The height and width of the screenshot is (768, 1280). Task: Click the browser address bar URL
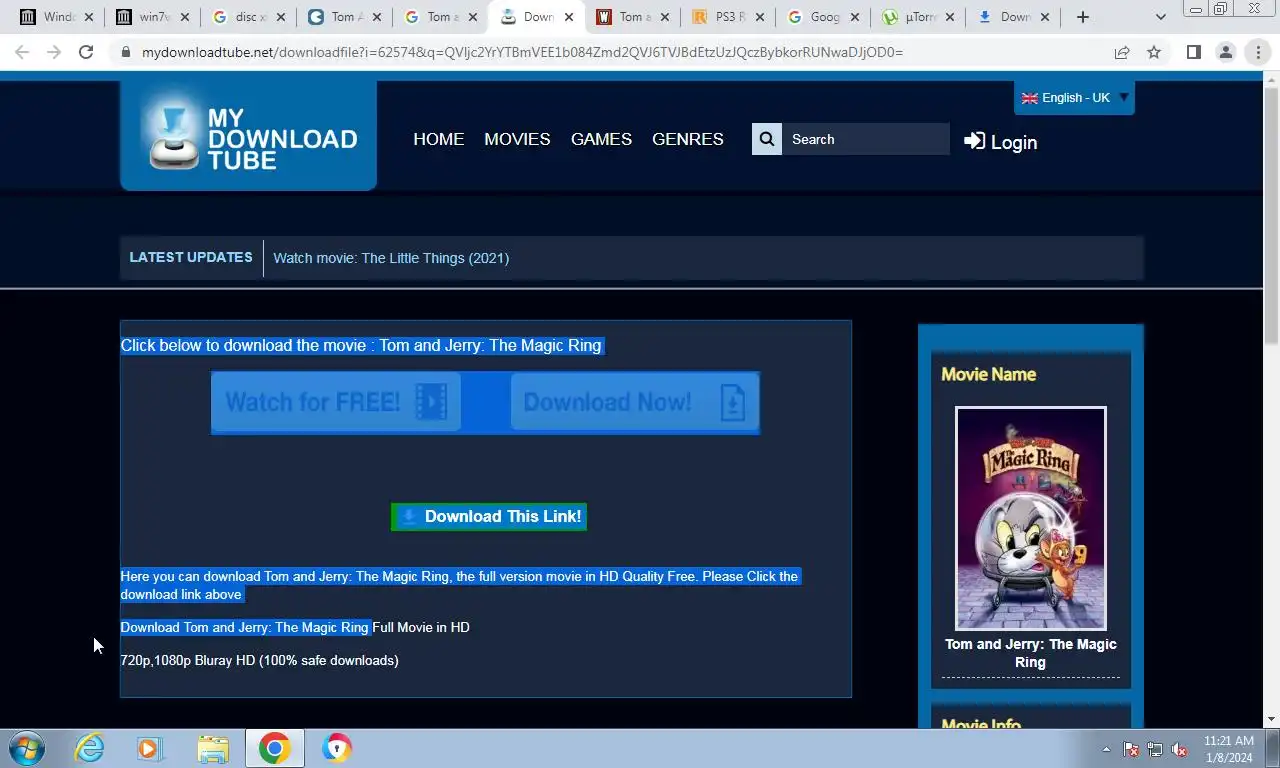(x=522, y=52)
